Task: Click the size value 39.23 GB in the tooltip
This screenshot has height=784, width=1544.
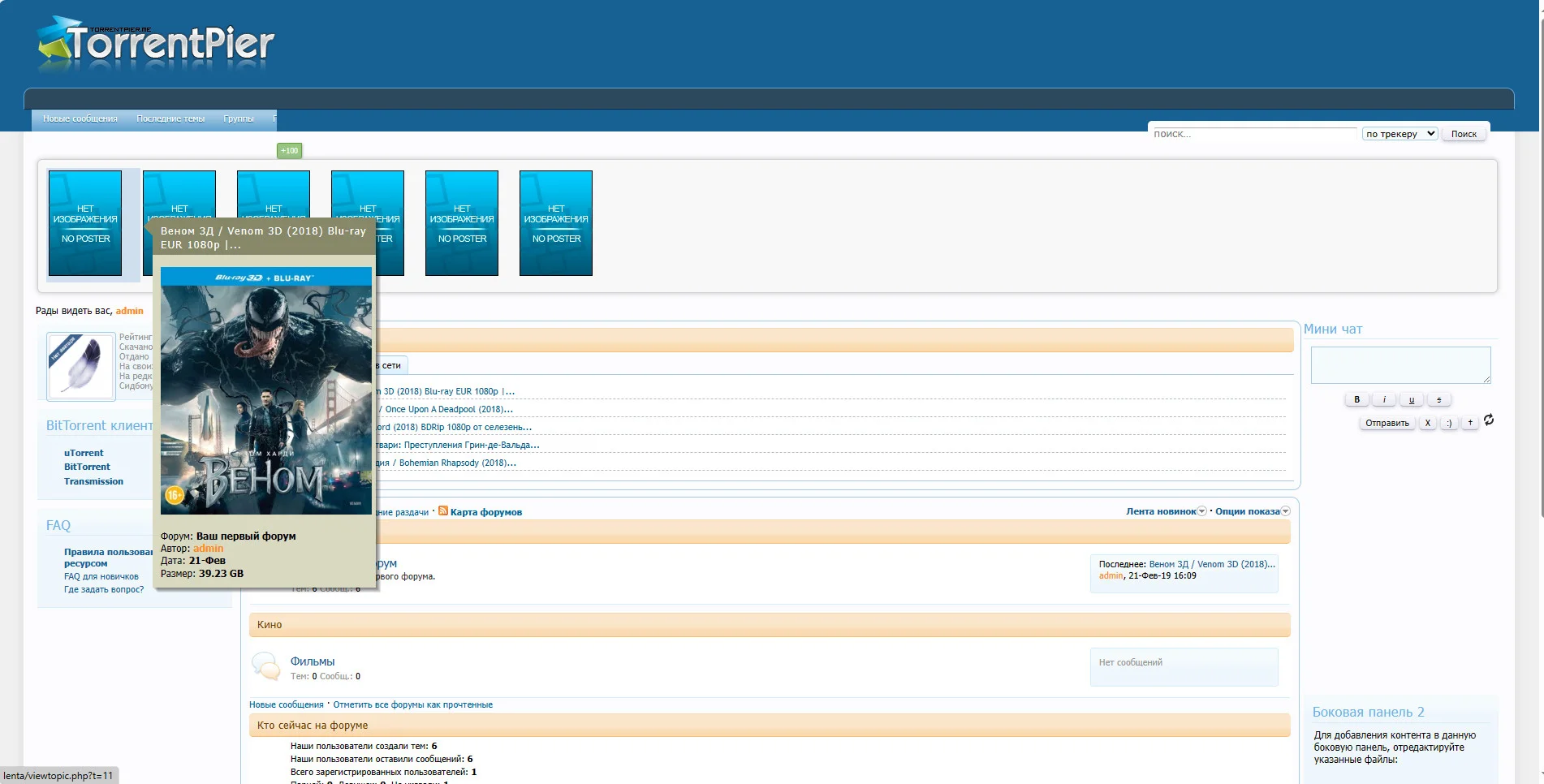Action: tap(221, 574)
